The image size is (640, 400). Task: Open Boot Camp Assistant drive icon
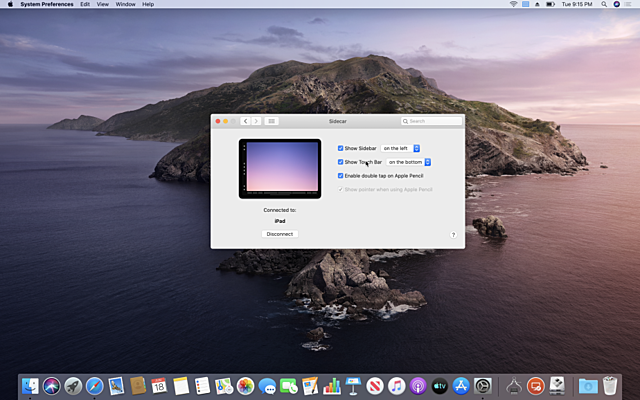click(x=557, y=386)
